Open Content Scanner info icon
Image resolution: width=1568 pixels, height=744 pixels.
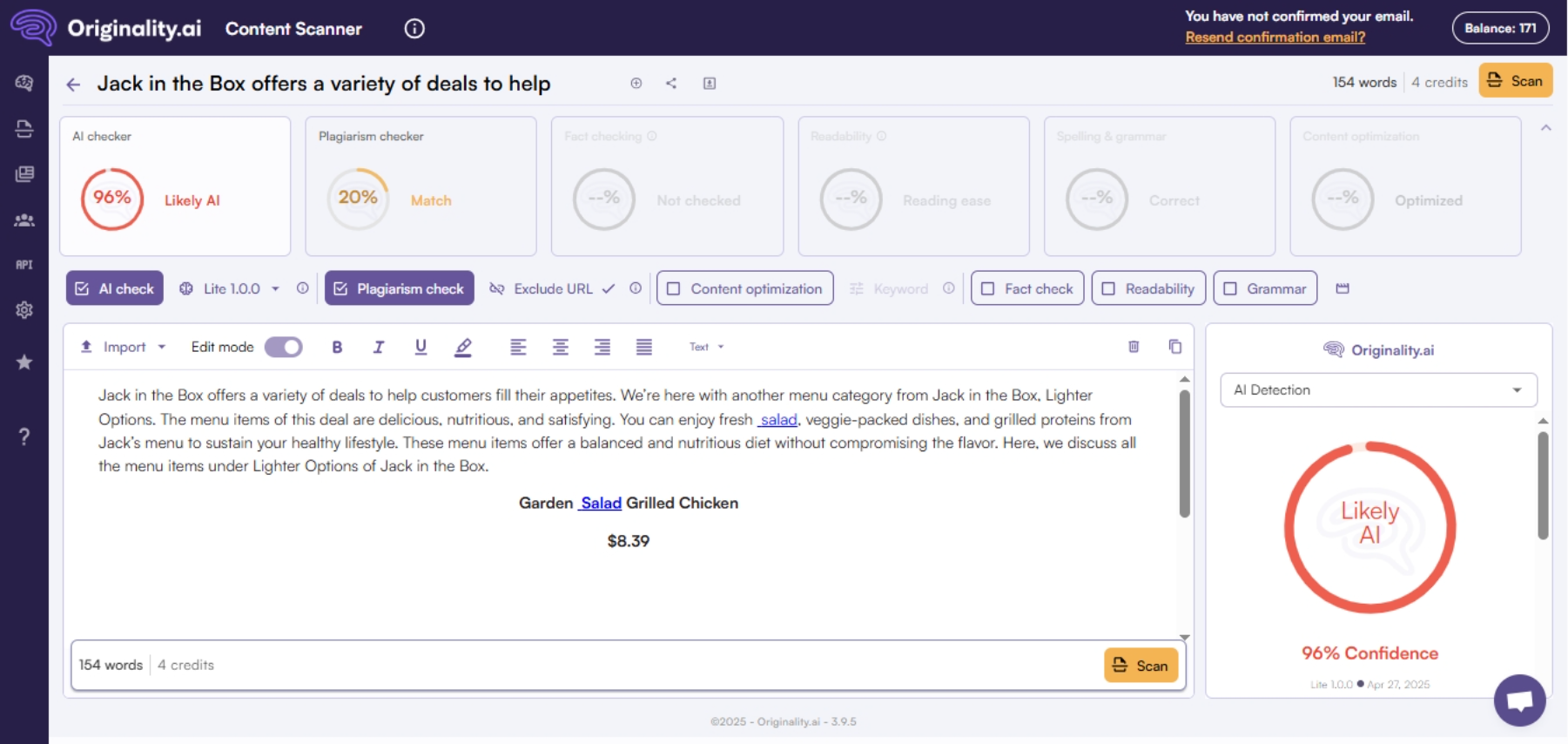(x=414, y=29)
